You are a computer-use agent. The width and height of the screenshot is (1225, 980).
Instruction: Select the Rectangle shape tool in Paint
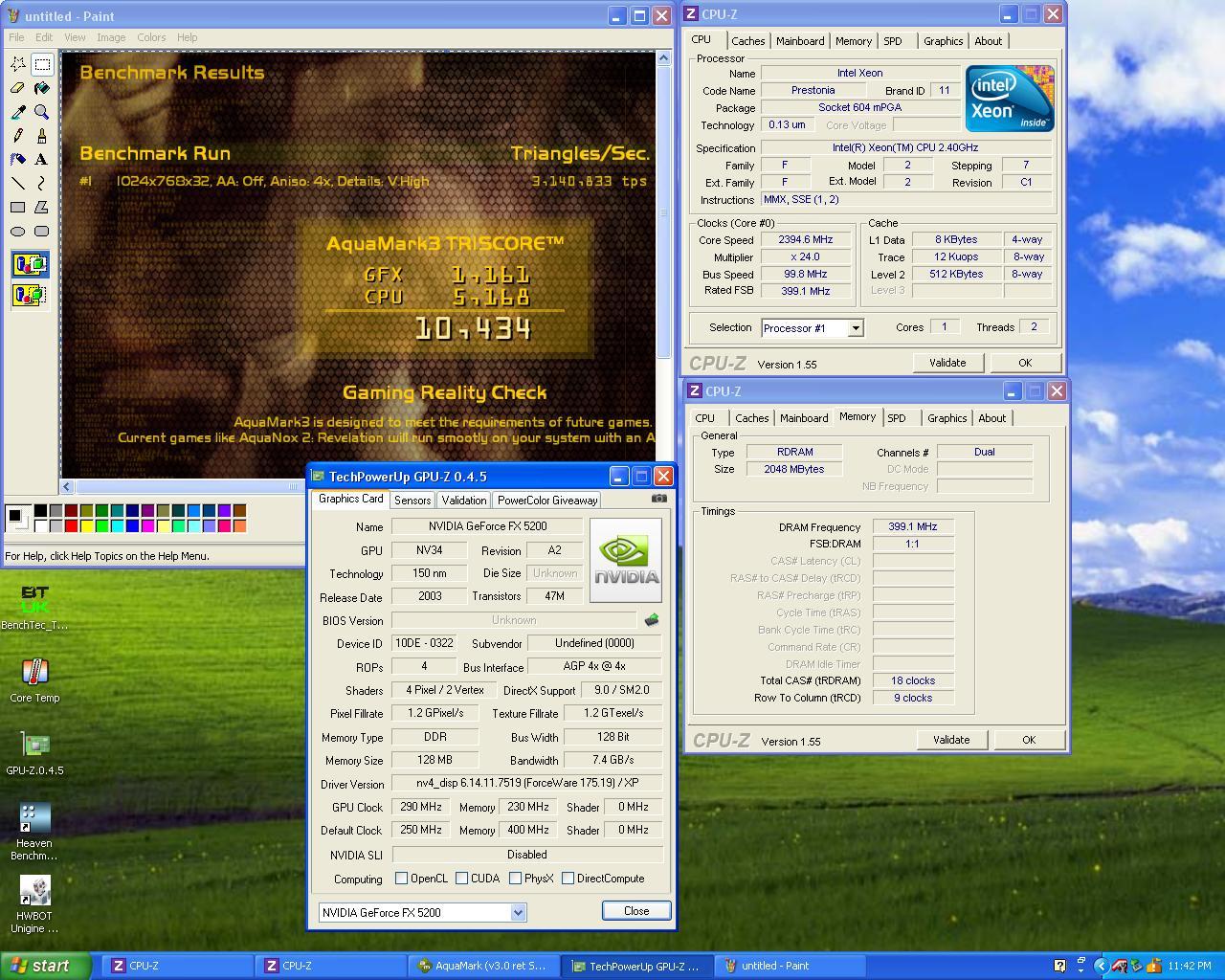coord(18,207)
